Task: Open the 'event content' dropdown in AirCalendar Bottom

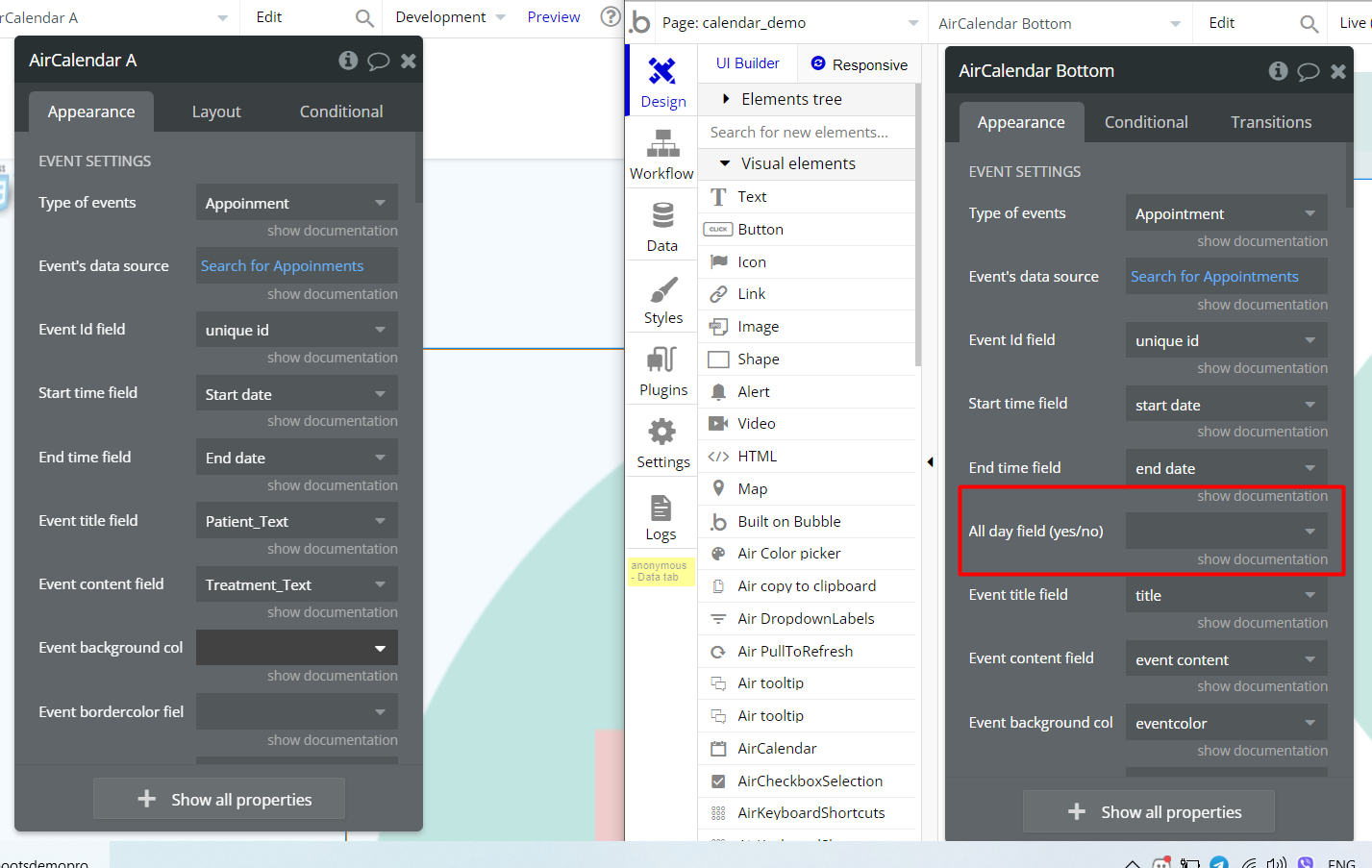Action: 1227,659
